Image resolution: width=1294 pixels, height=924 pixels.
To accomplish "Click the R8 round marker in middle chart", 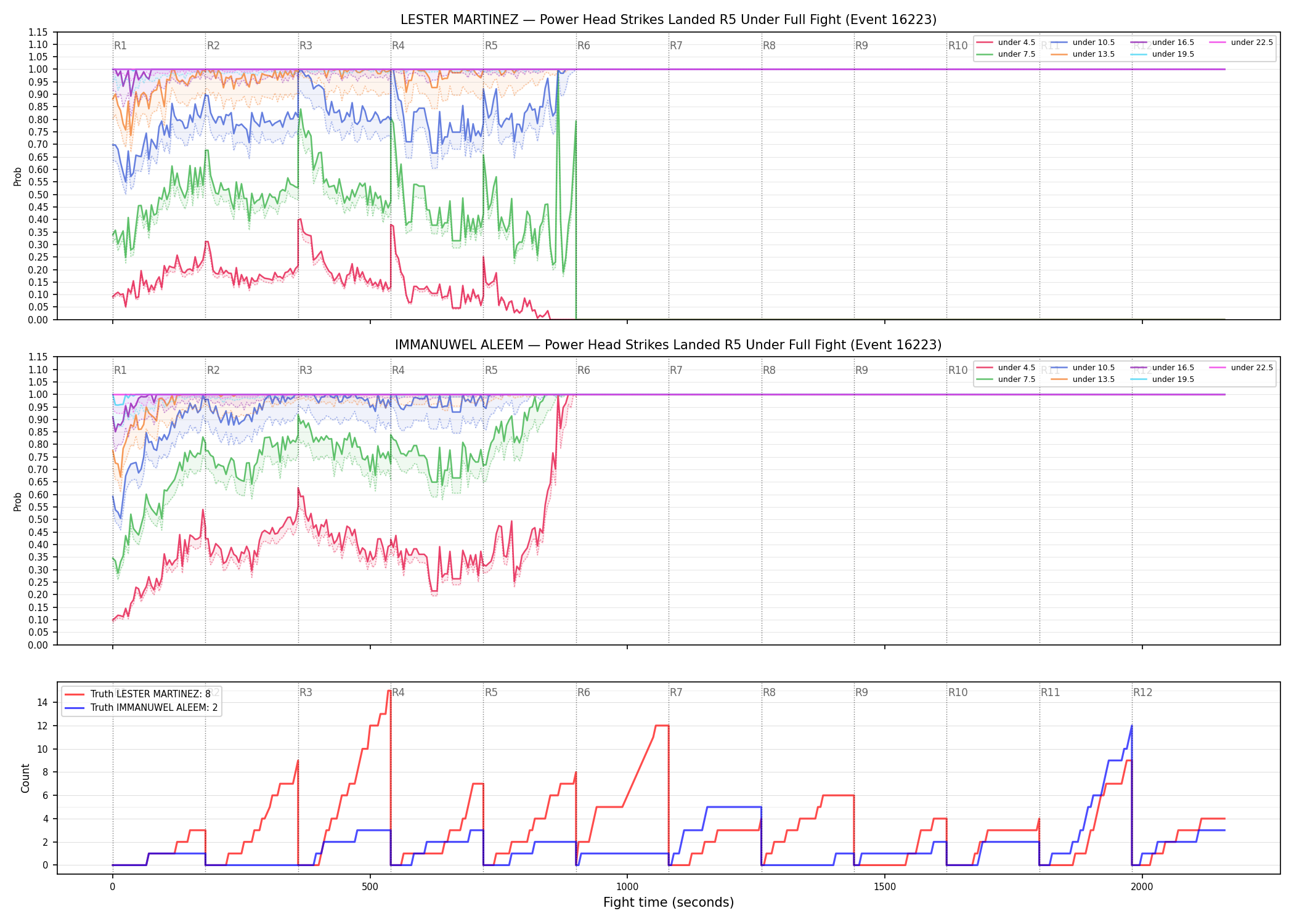I will [x=769, y=370].
